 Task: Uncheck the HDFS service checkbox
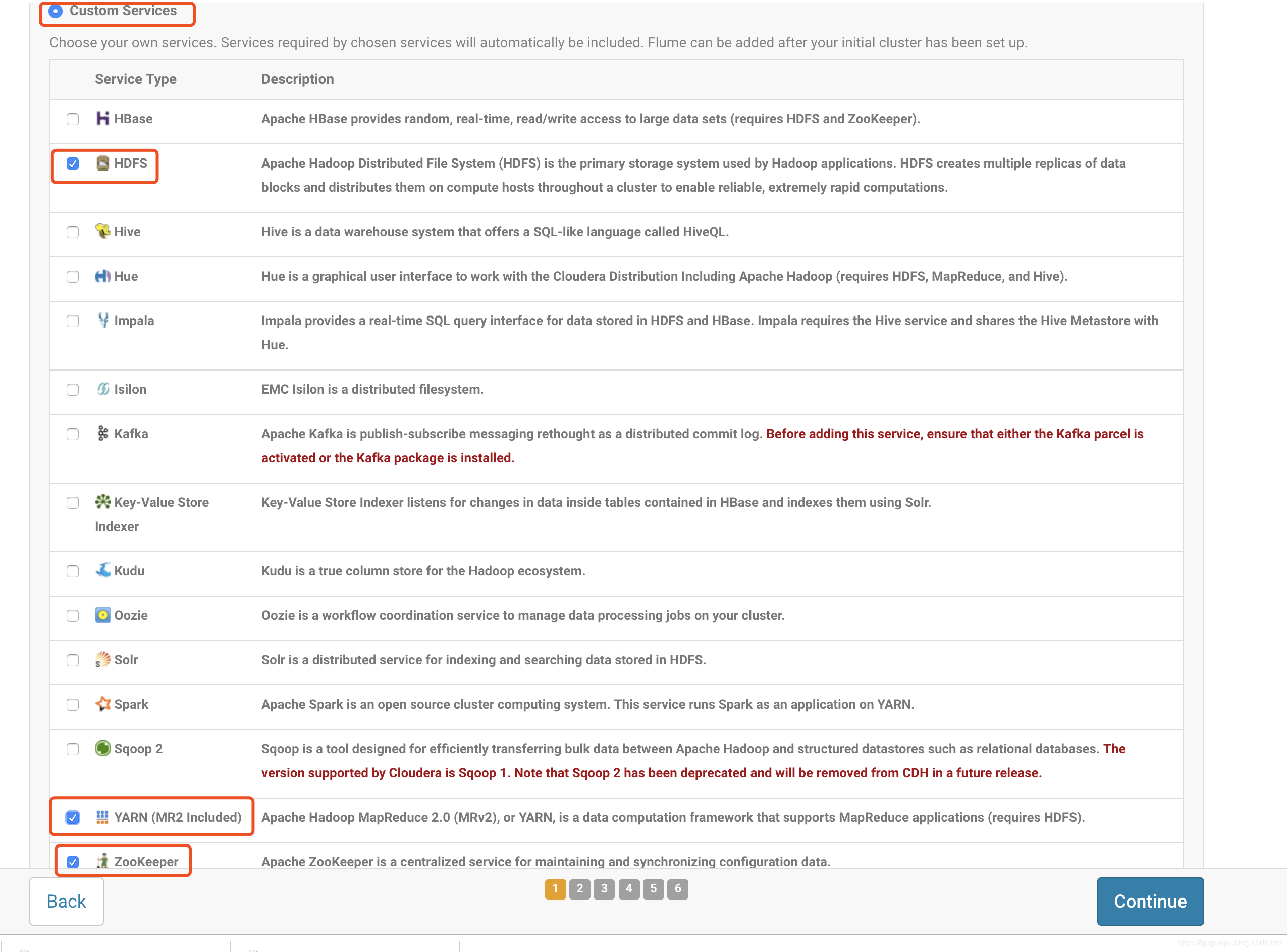[x=73, y=164]
